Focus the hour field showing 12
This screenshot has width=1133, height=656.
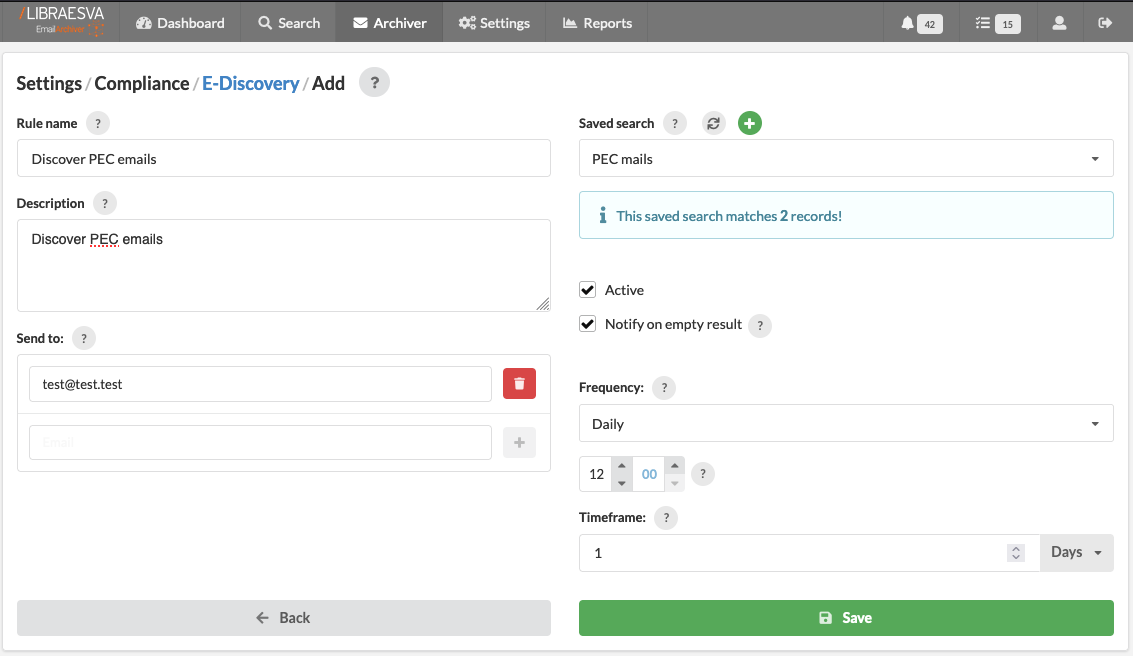pos(595,474)
